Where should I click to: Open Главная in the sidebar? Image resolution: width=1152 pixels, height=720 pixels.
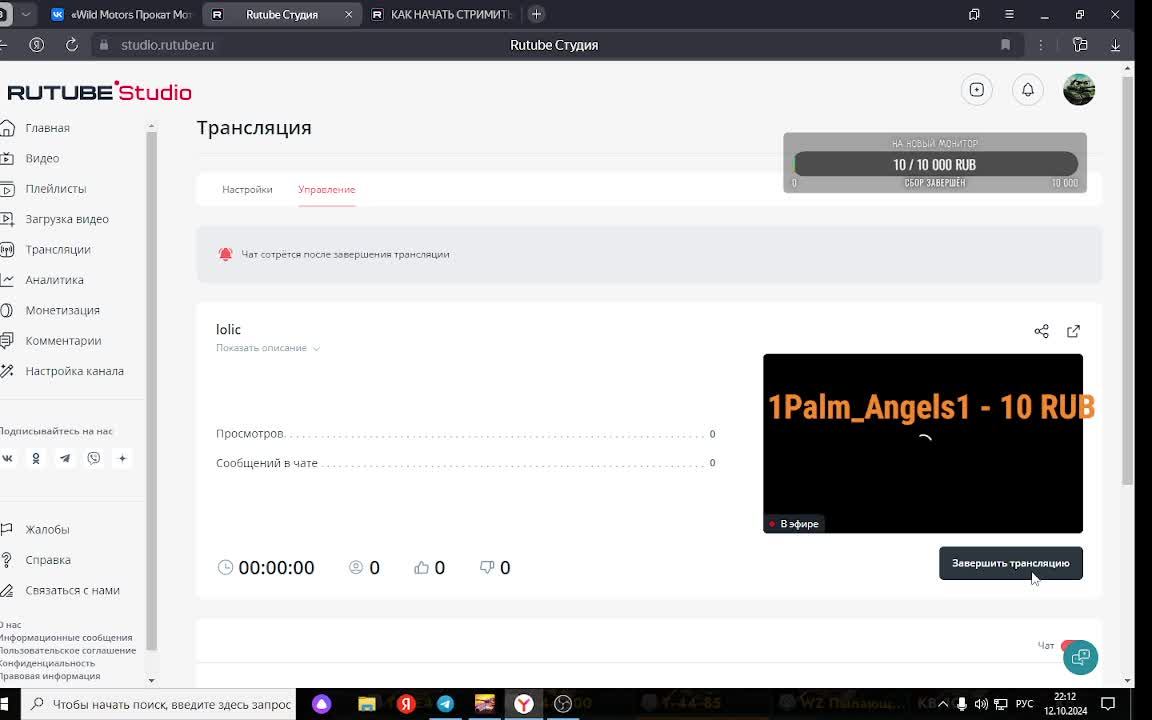[47, 128]
